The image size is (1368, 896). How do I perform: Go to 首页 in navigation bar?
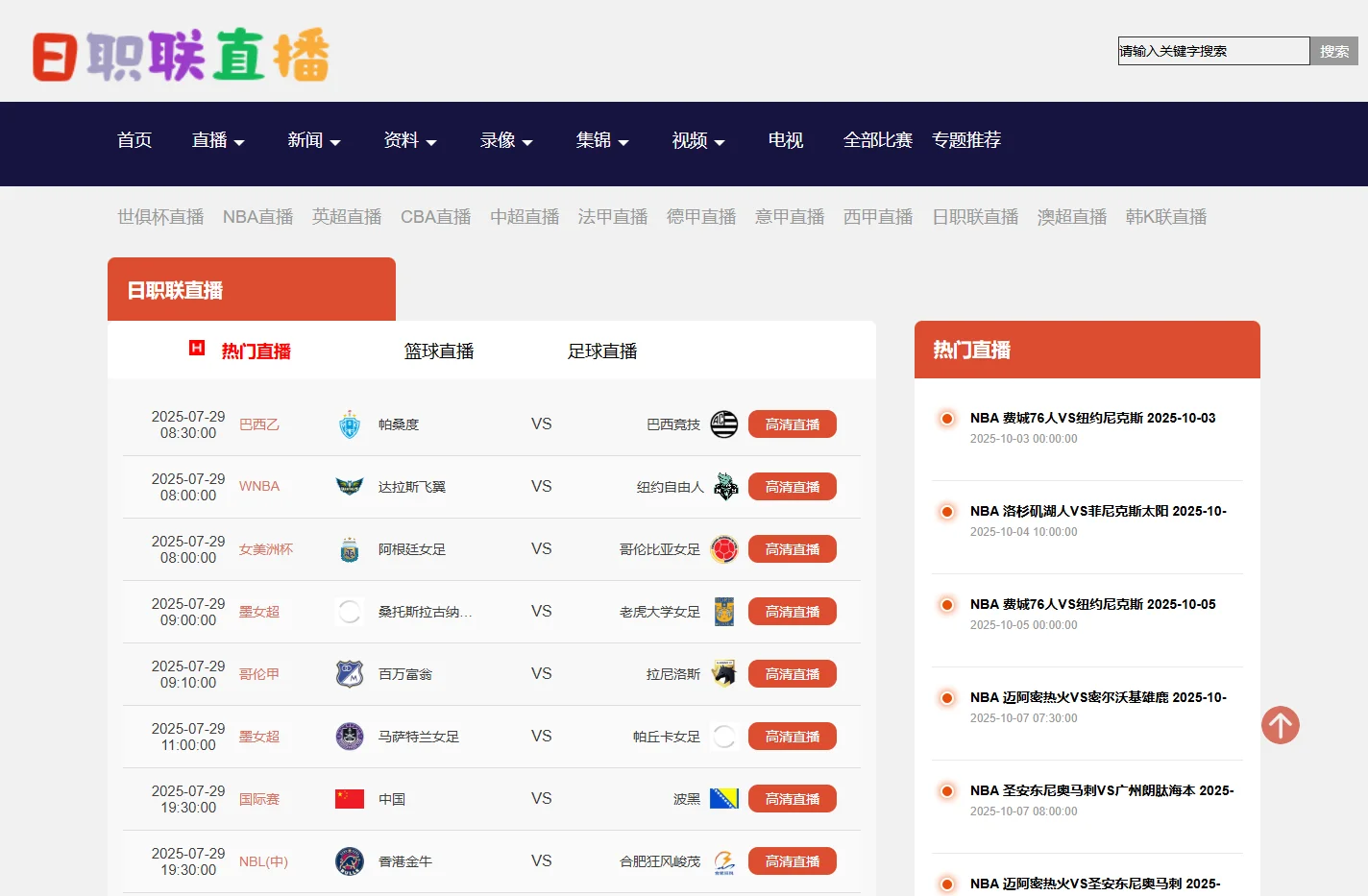click(134, 140)
